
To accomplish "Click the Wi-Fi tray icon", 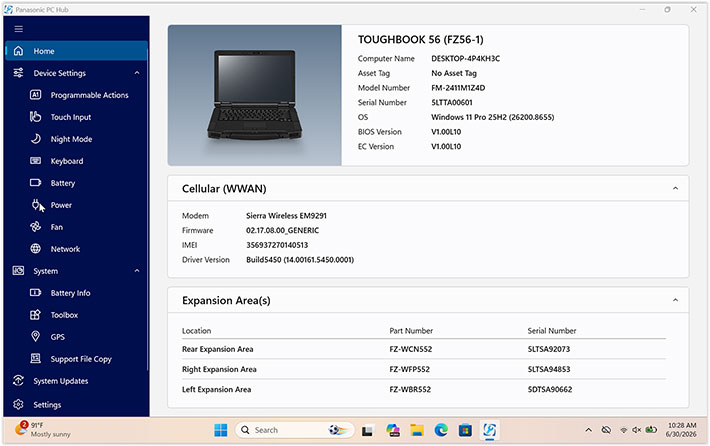I will coord(624,430).
